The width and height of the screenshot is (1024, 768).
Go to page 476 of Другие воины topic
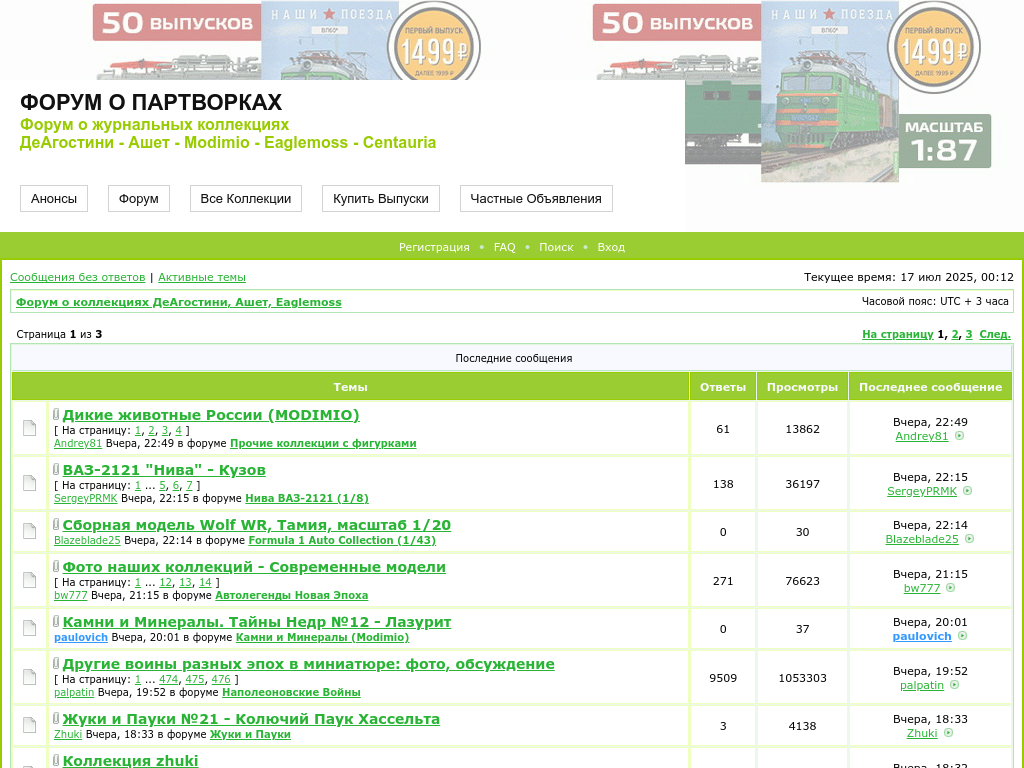(x=221, y=679)
